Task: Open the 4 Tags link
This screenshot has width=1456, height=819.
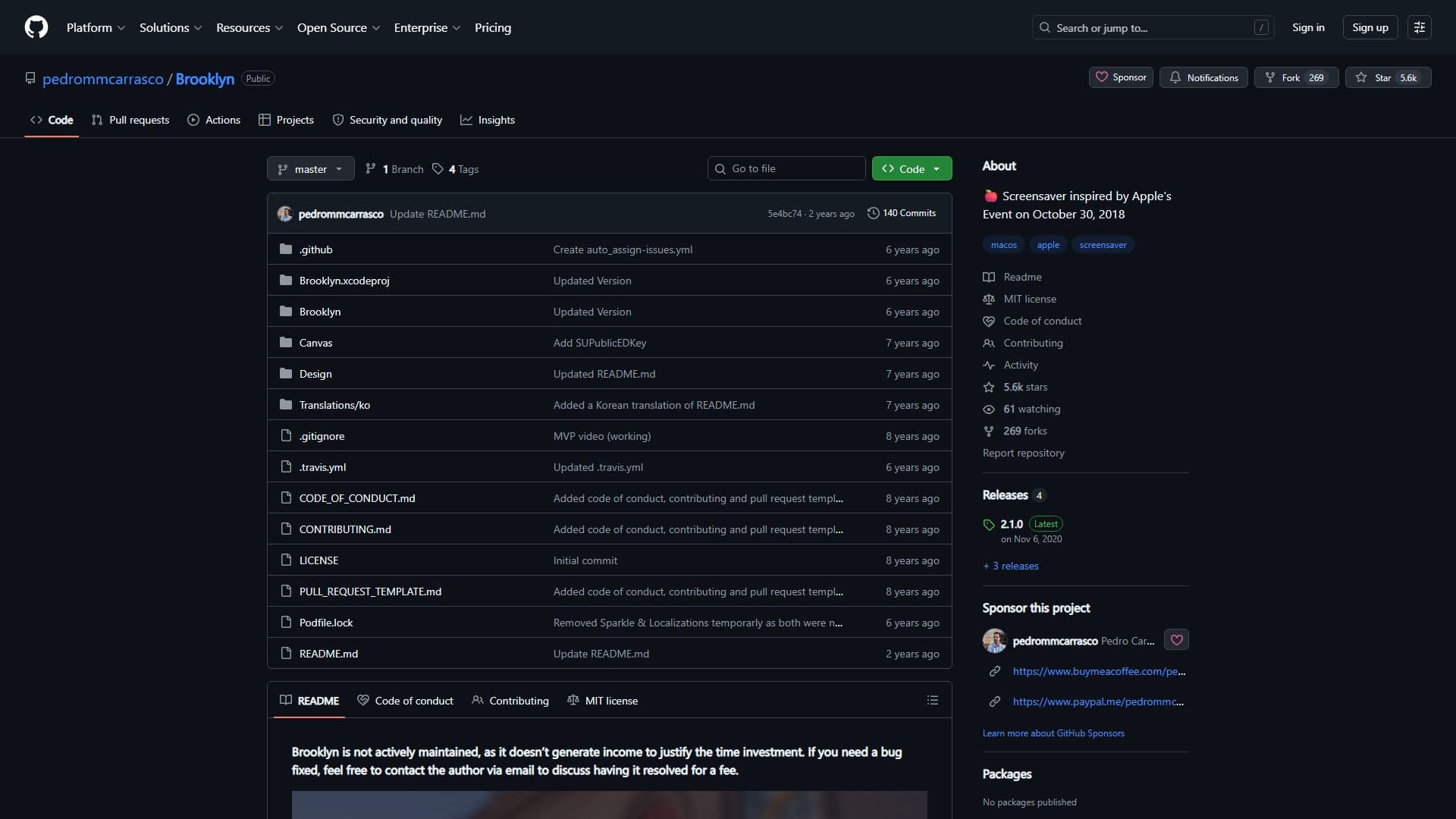Action: pyautogui.click(x=456, y=169)
